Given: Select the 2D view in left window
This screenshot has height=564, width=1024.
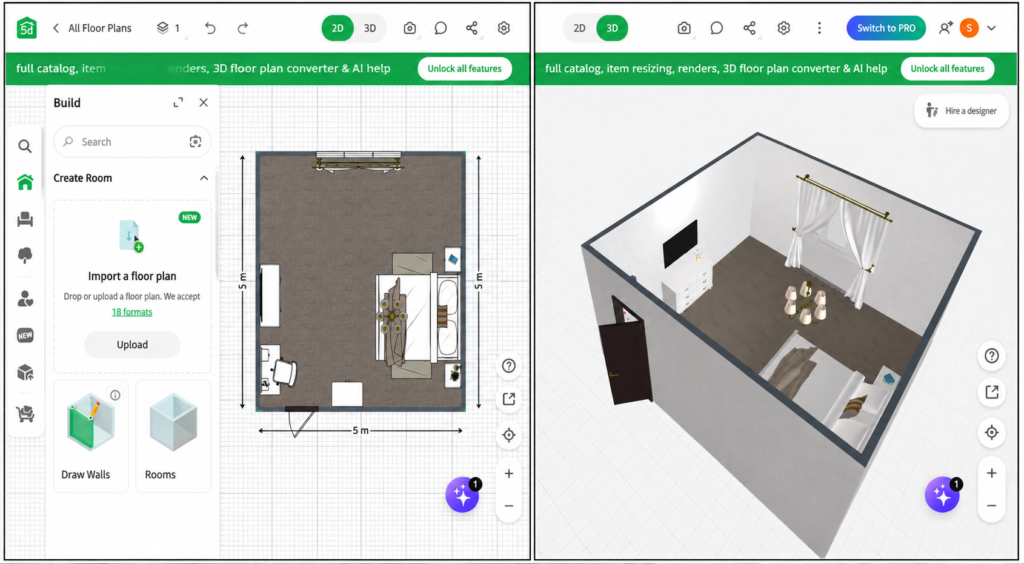Looking at the screenshot, I should point(338,28).
